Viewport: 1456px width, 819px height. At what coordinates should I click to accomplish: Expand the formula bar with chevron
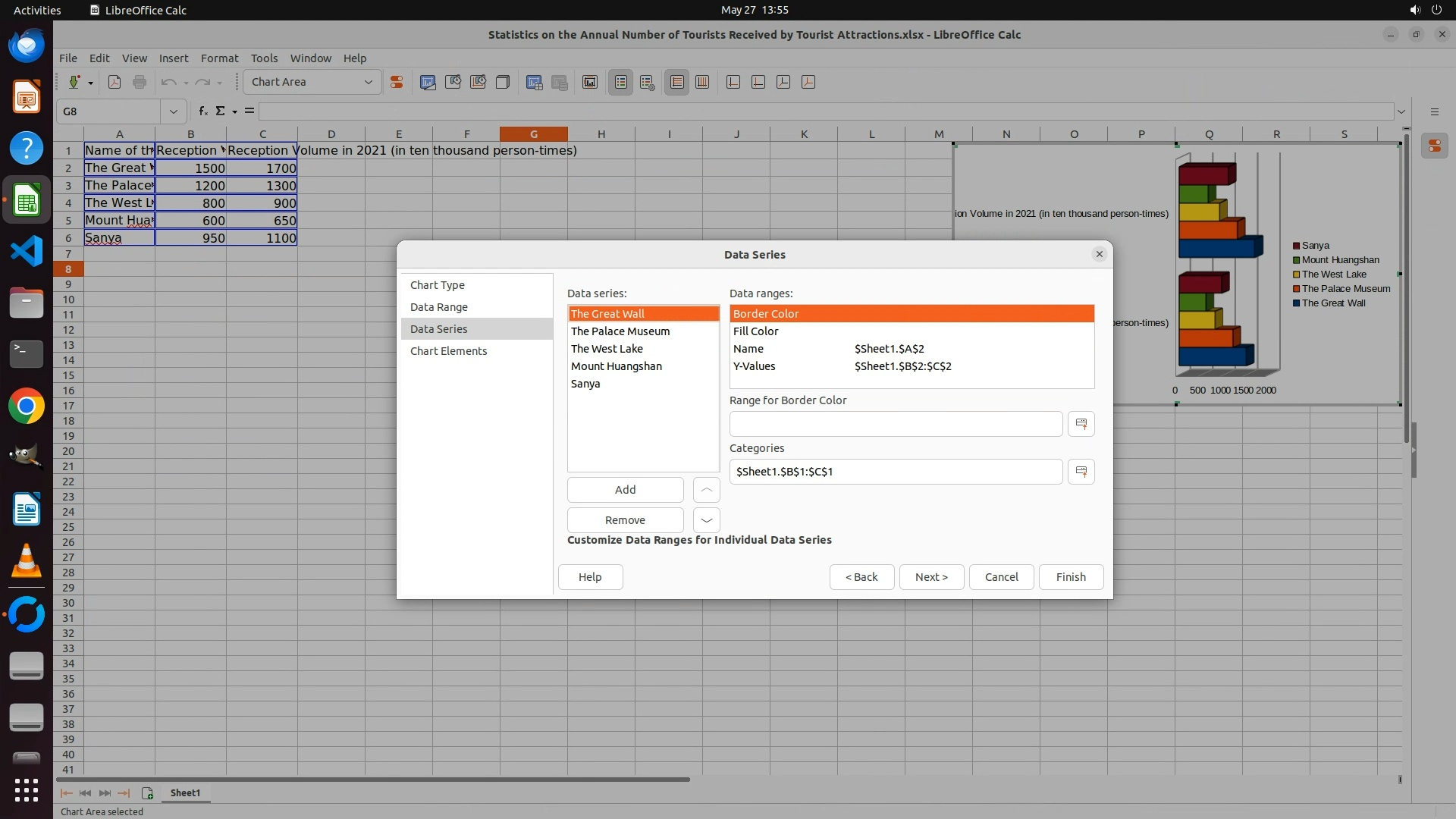[1401, 111]
